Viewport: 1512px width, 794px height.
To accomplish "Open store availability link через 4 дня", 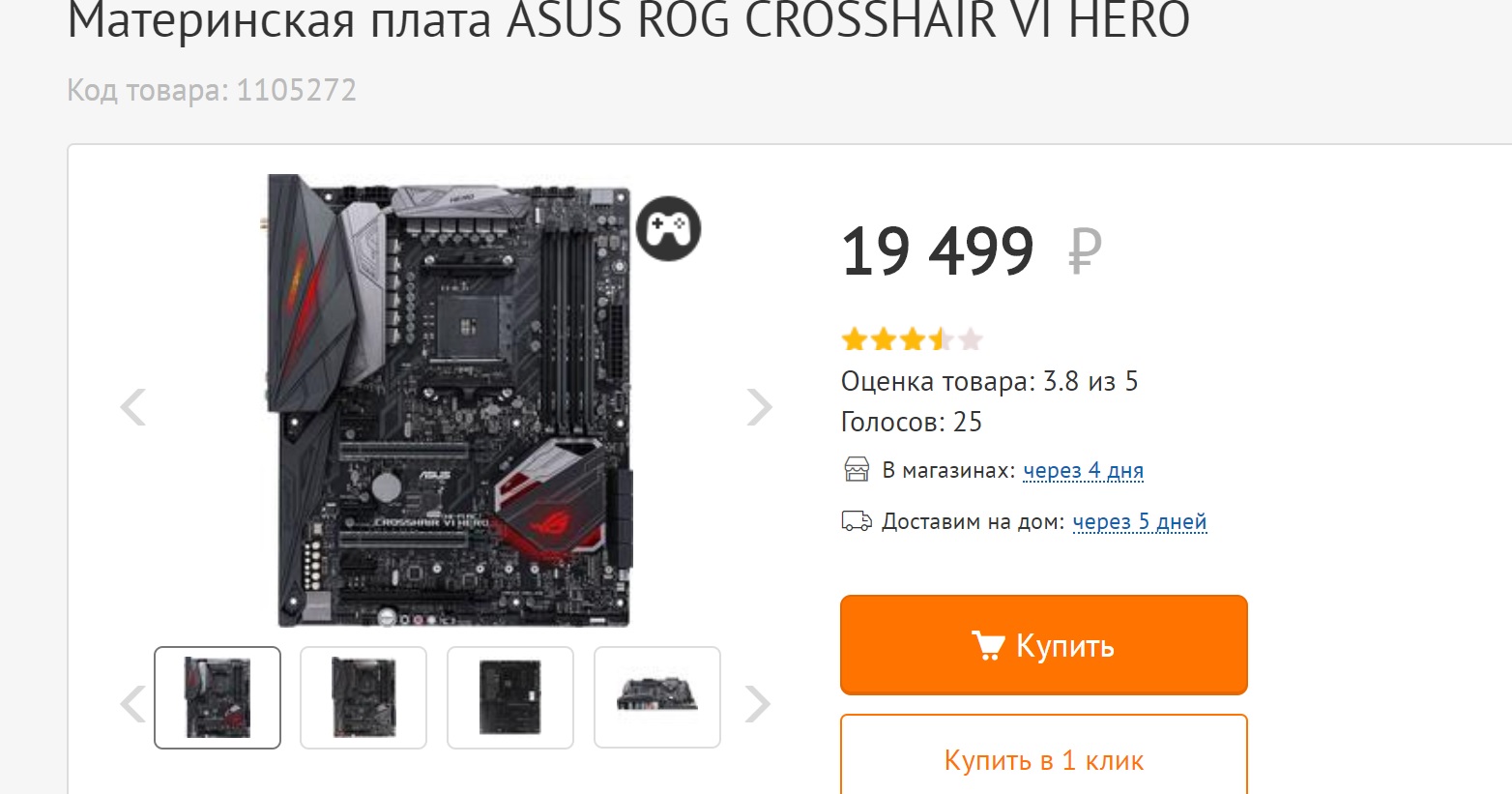I will point(1083,471).
